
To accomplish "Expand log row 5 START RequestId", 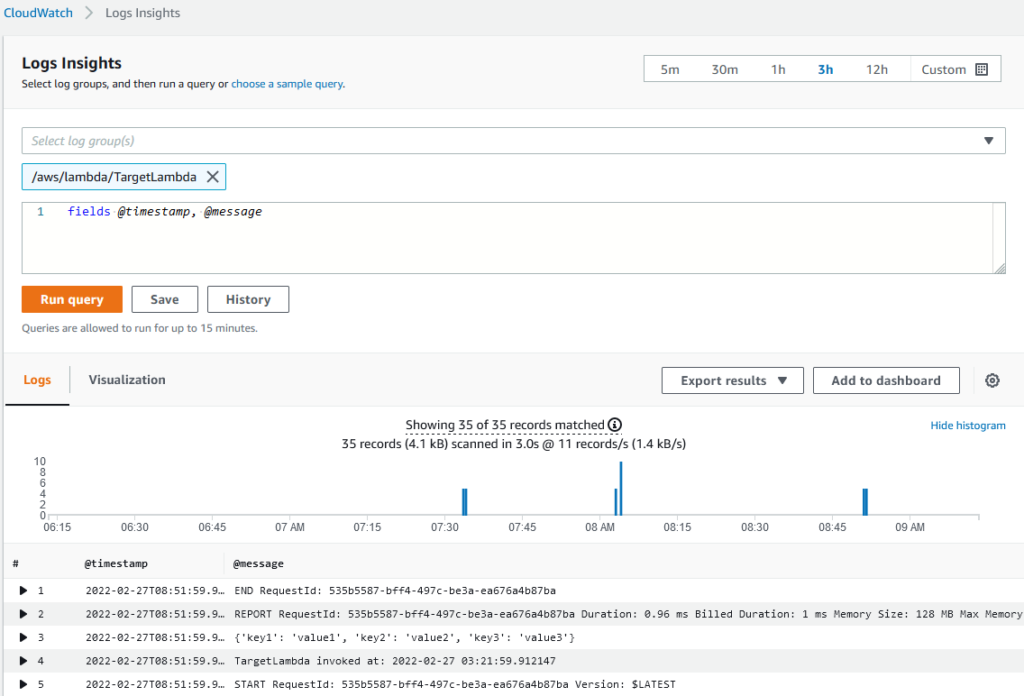I will pos(24,684).
